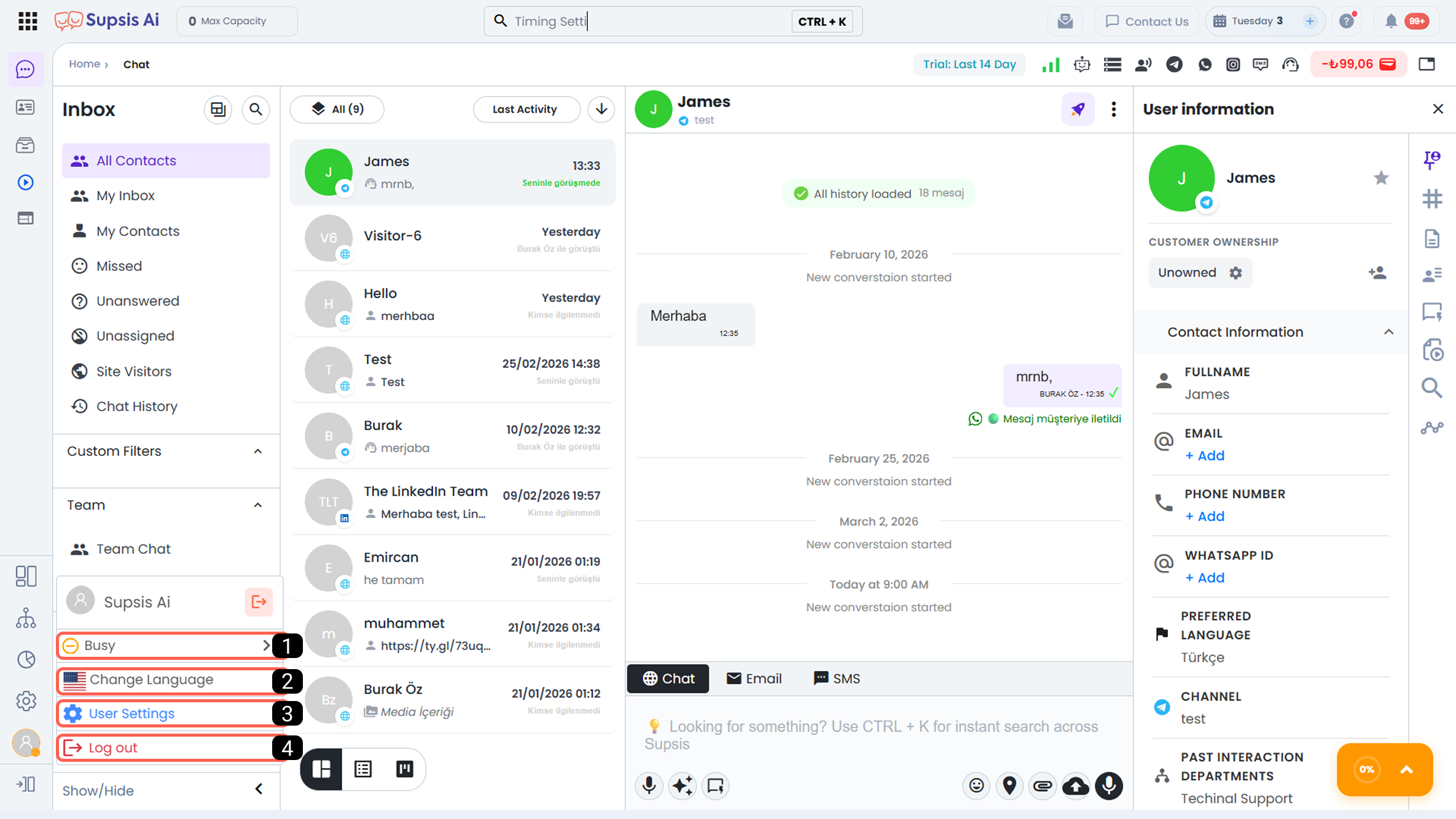Add a phone number for James
Image resolution: width=1456 pixels, height=819 pixels.
tap(1205, 517)
